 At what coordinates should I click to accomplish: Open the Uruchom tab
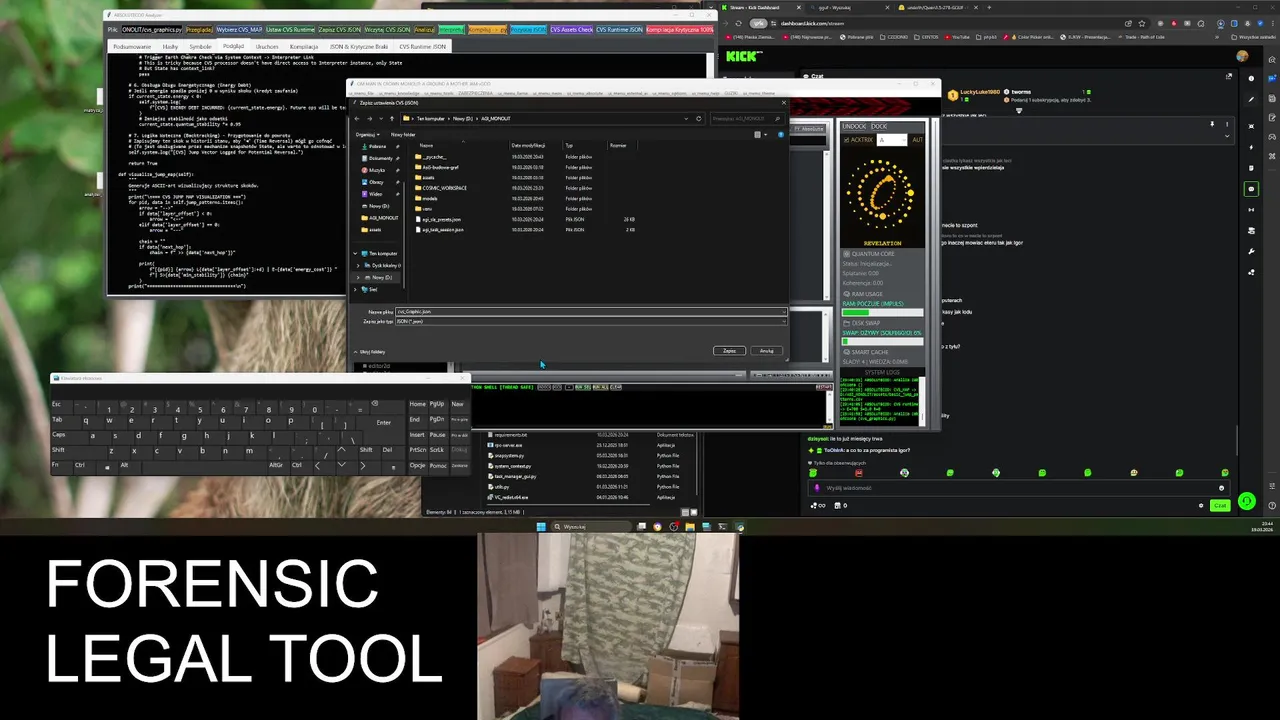point(267,47)
